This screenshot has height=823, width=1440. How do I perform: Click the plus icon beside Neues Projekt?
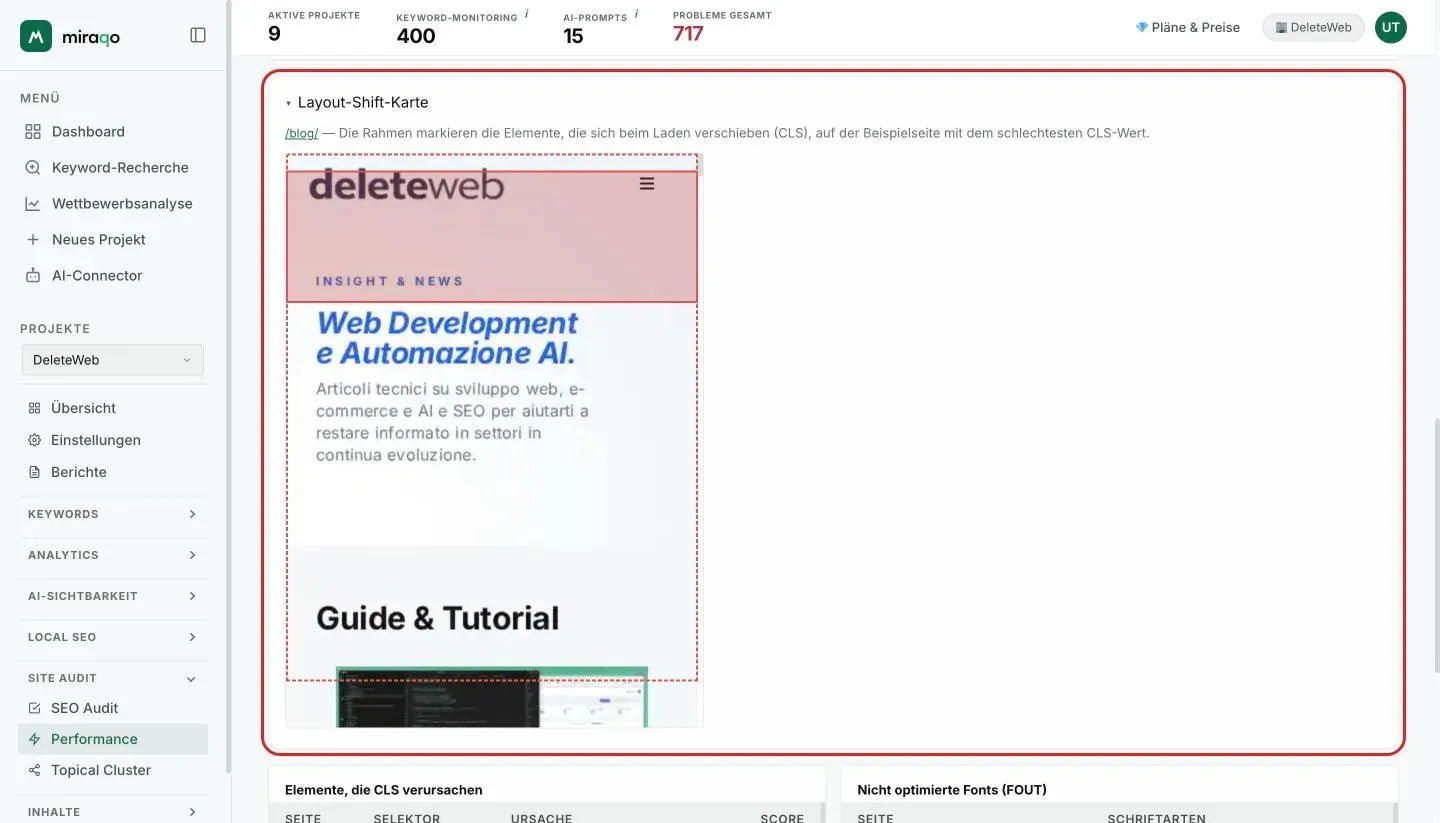click(x=33, y=240)
